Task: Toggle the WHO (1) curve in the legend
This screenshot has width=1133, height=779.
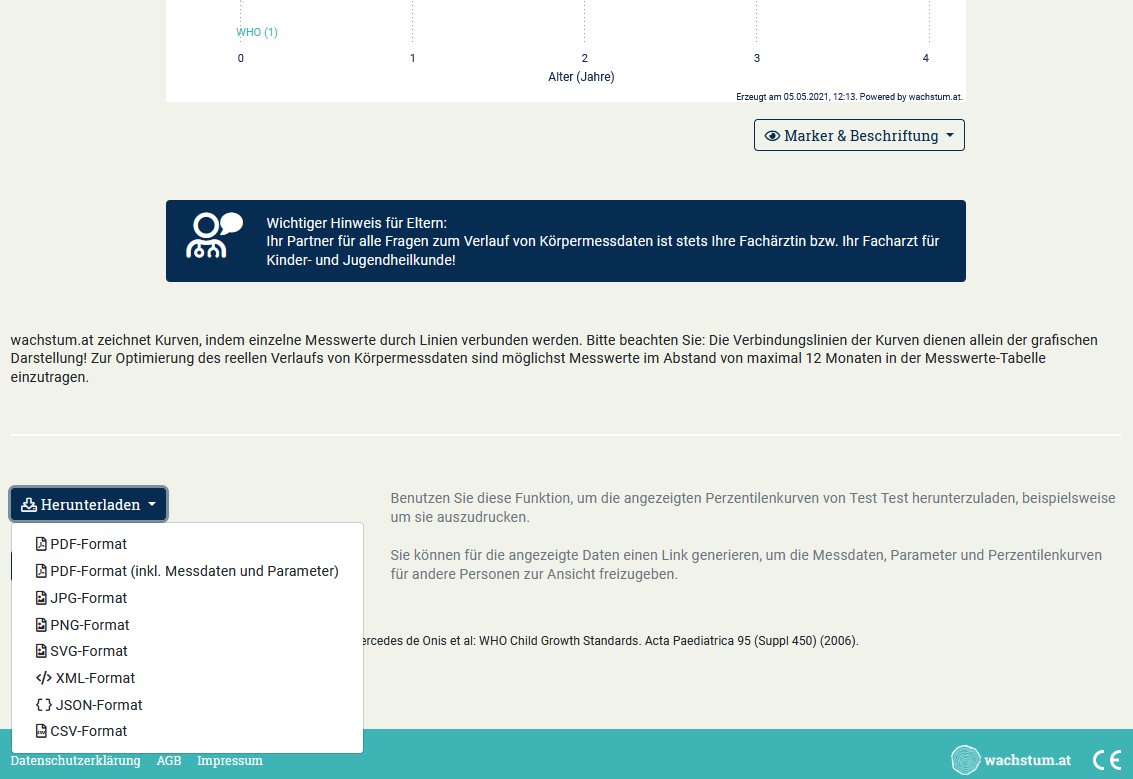Action: click(256, 32)
